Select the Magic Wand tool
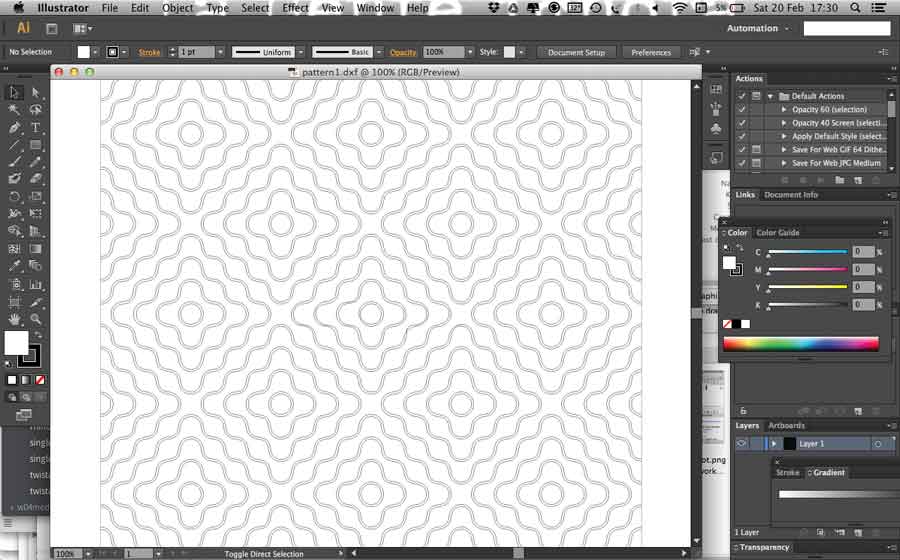Screen dimensions: 900x560 14,110
